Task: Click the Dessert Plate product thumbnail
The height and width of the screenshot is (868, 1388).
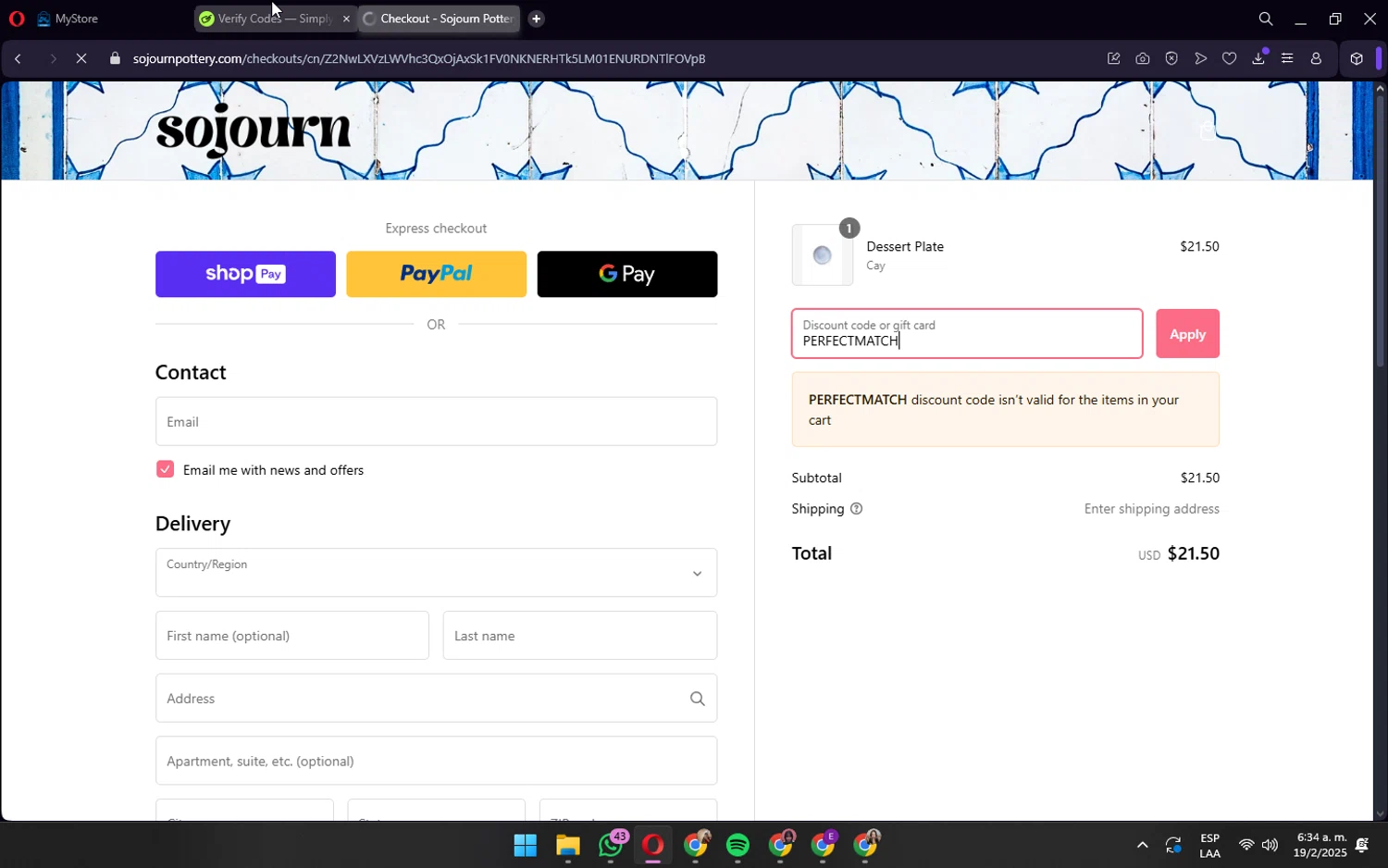Action: click(823, 255)
